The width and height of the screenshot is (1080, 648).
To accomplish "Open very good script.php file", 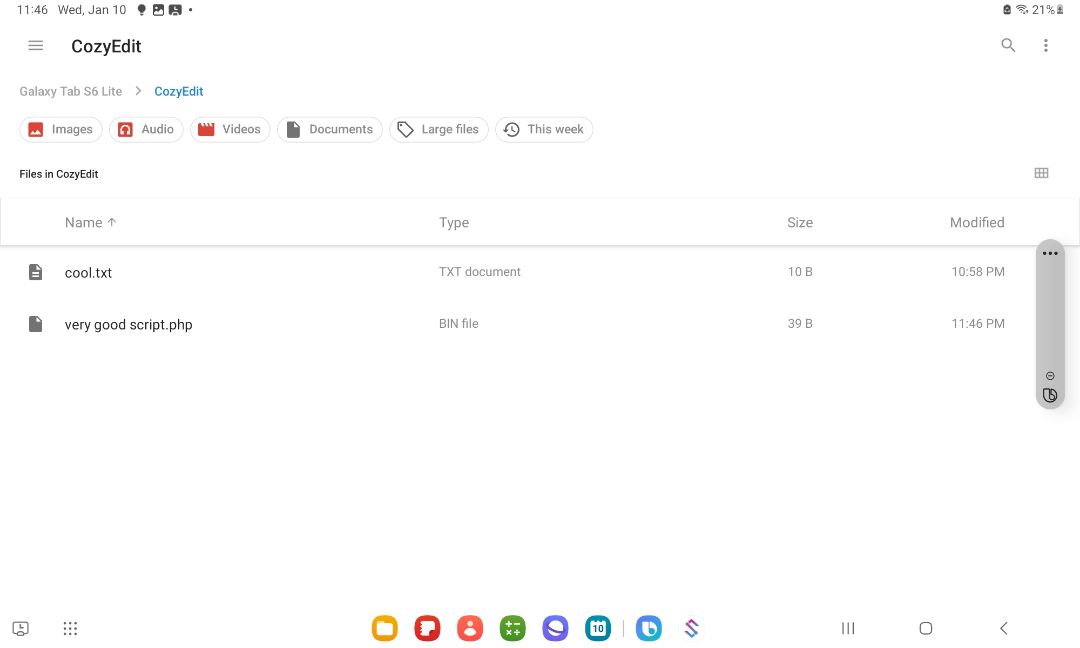I will pyautogui.click(x=128, y=324).
